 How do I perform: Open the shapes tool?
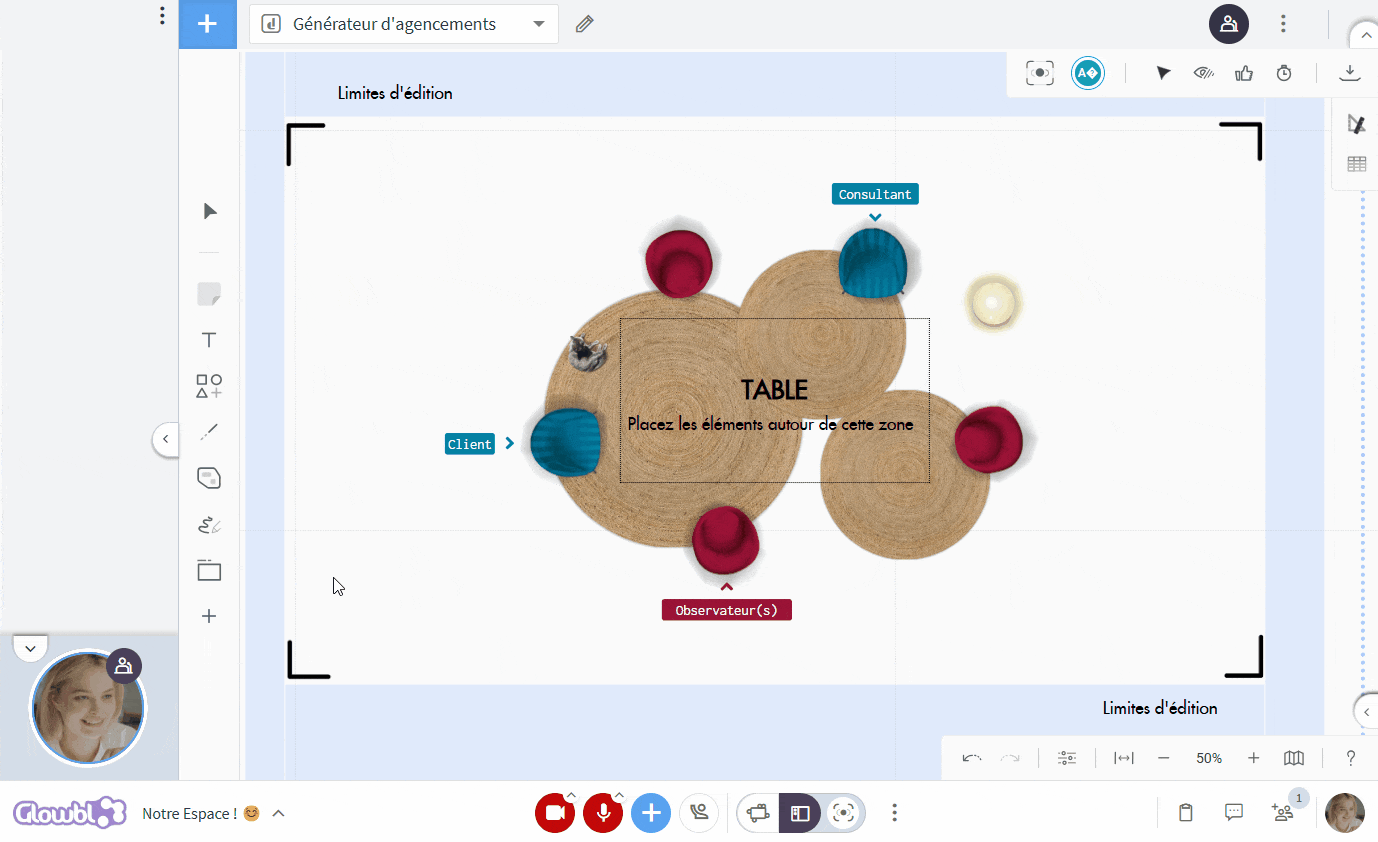point(209,386)
